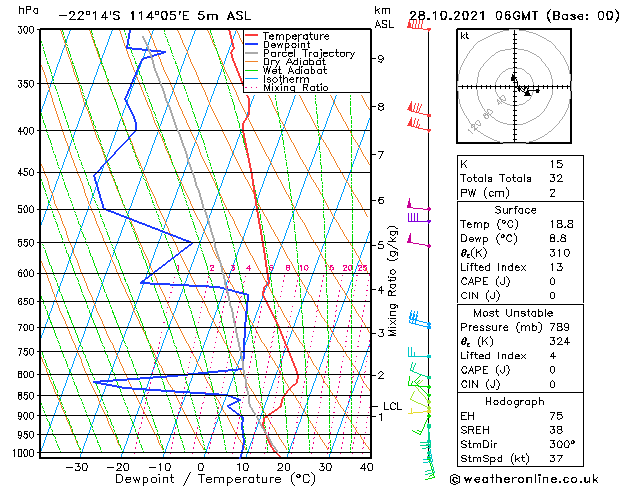The height and width of the screenshot is (486, 629).
Task: Click the Surface theta-e value 310
Action: coord(560,253)
